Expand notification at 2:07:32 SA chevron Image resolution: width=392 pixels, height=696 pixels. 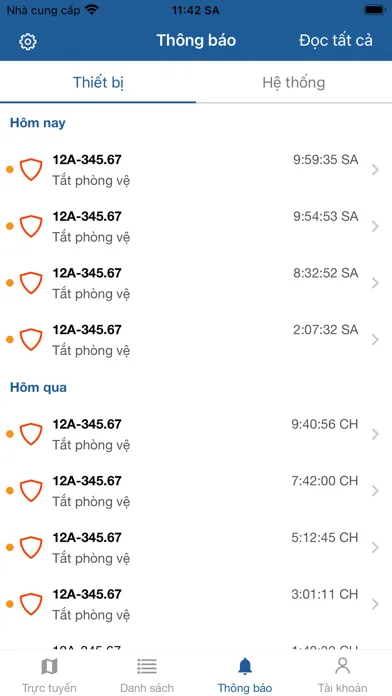click(x=375, y=340)
